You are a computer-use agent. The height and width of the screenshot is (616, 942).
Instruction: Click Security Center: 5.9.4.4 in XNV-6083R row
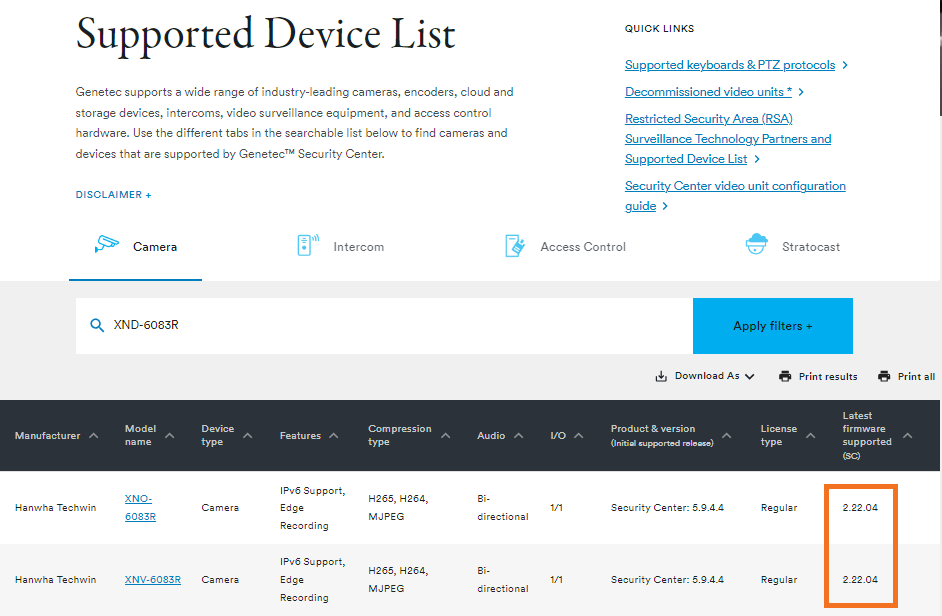point(667,579)
